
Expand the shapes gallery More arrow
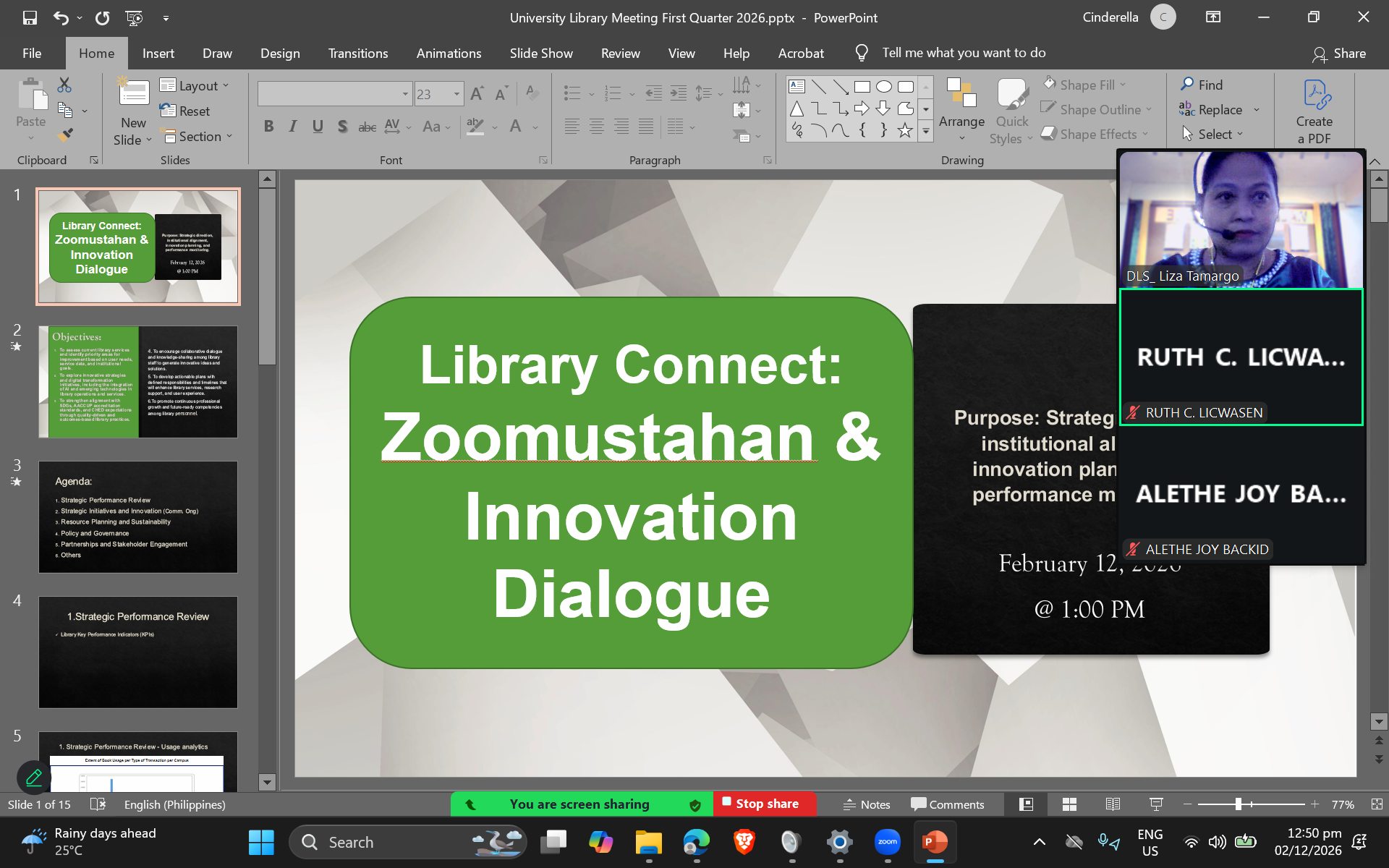(x=925, y=131)
